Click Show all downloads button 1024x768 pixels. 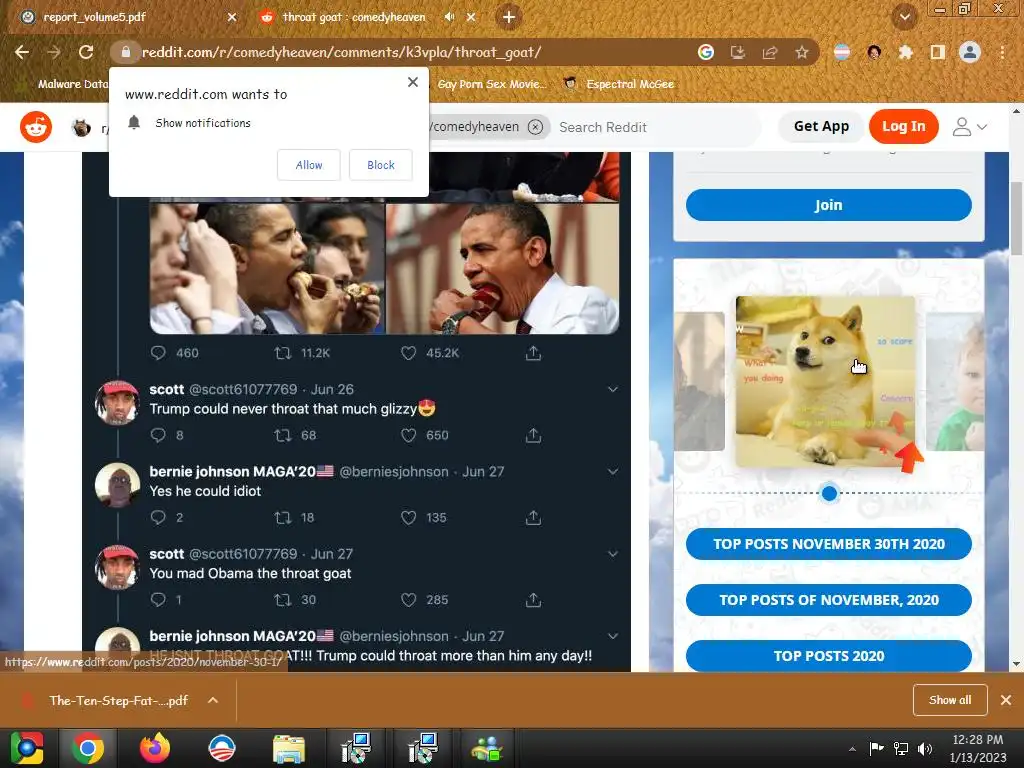(950, 700)
